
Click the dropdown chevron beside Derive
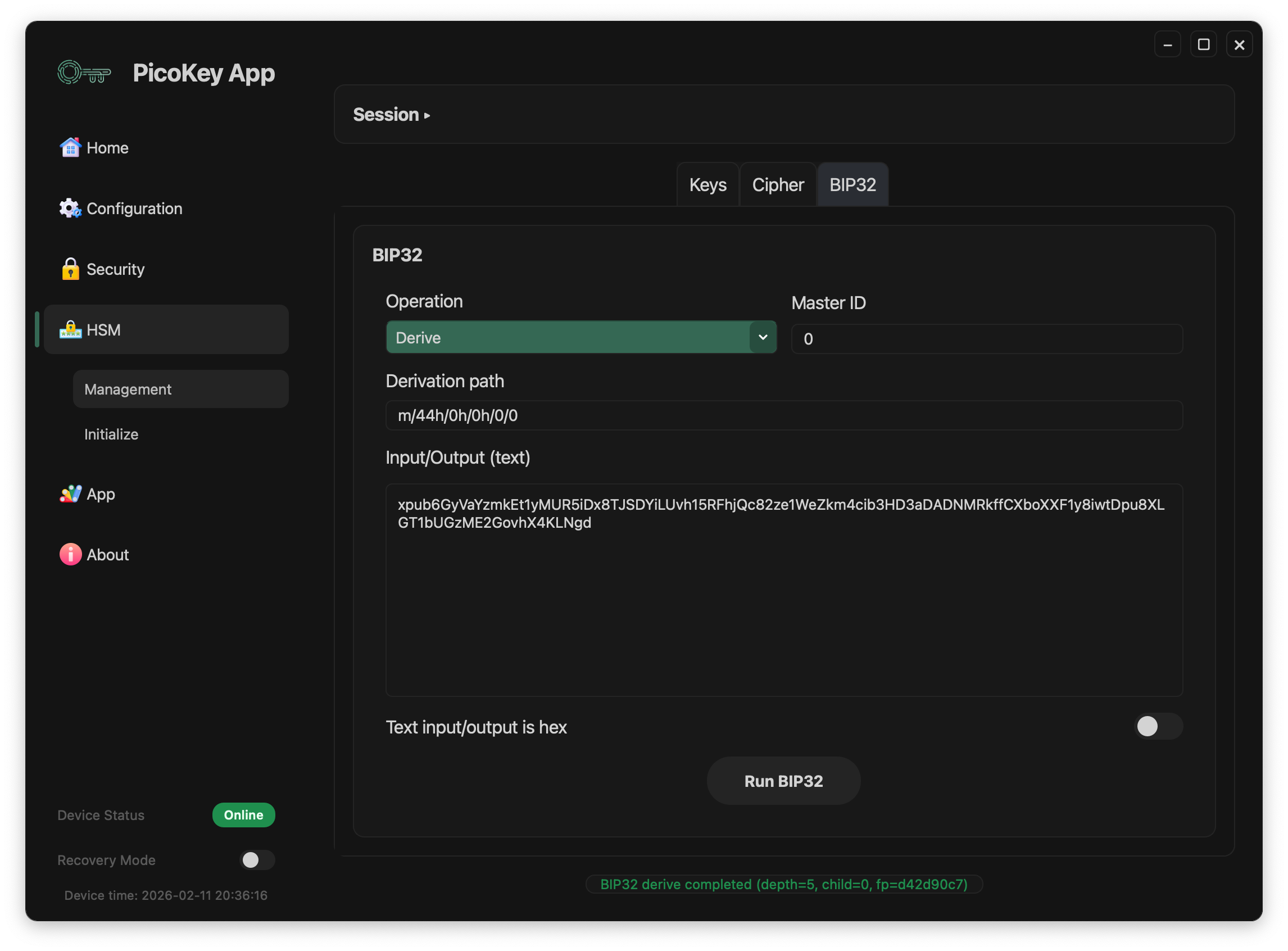tap(763, 337)
